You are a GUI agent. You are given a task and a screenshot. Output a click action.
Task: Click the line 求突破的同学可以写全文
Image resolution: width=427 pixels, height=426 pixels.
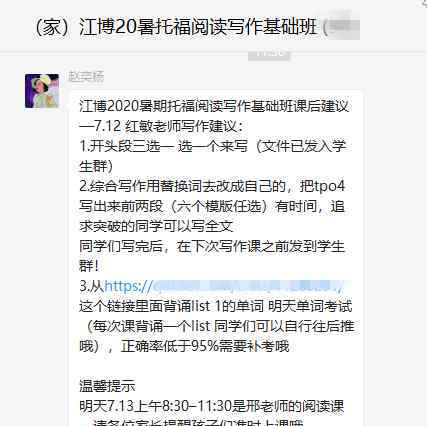pos(156,226)
